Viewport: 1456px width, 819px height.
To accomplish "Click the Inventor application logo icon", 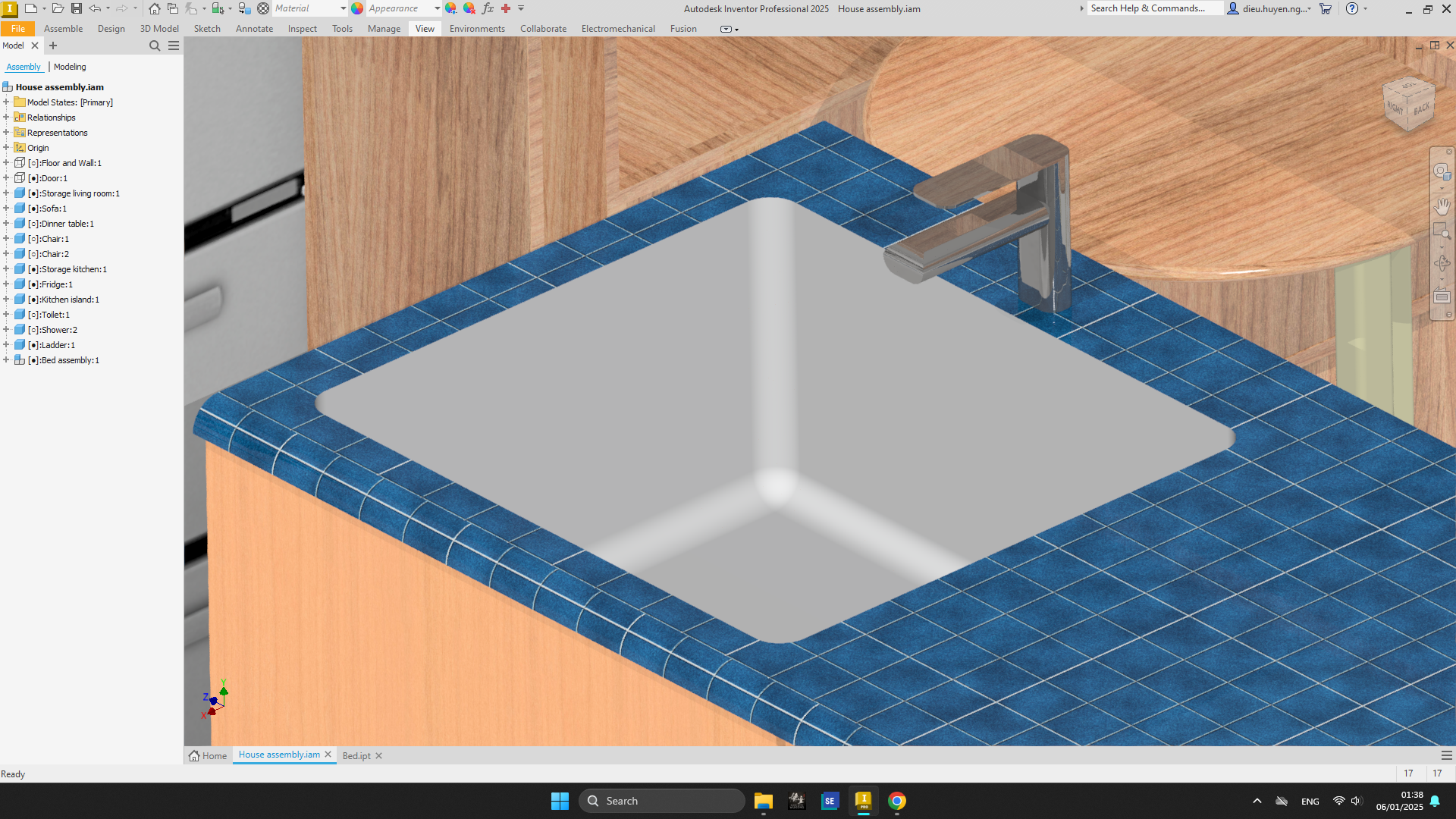I will pyautogui.click(x=10, y=8).
